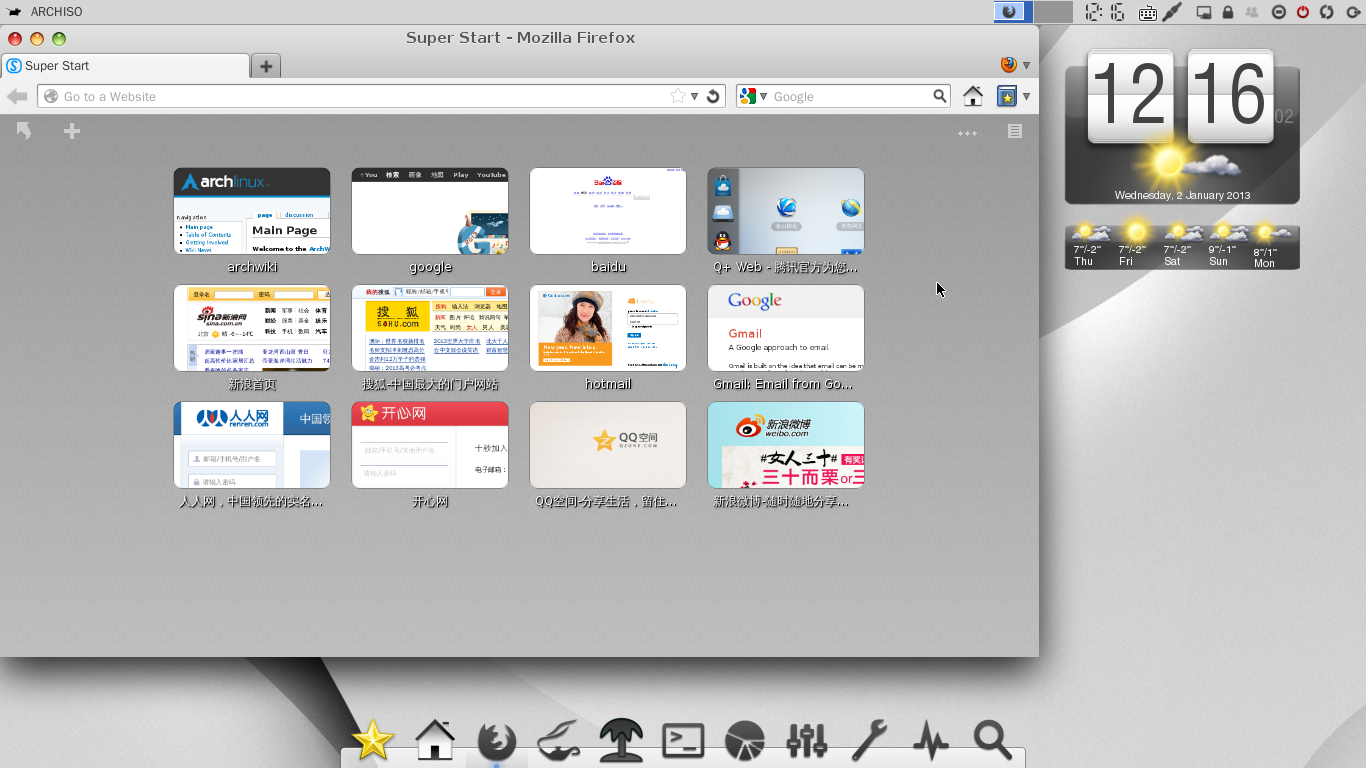Open the mixer sliders dock icon
Viewport: 1366px width, 768px height.
(x=807, y=741)
